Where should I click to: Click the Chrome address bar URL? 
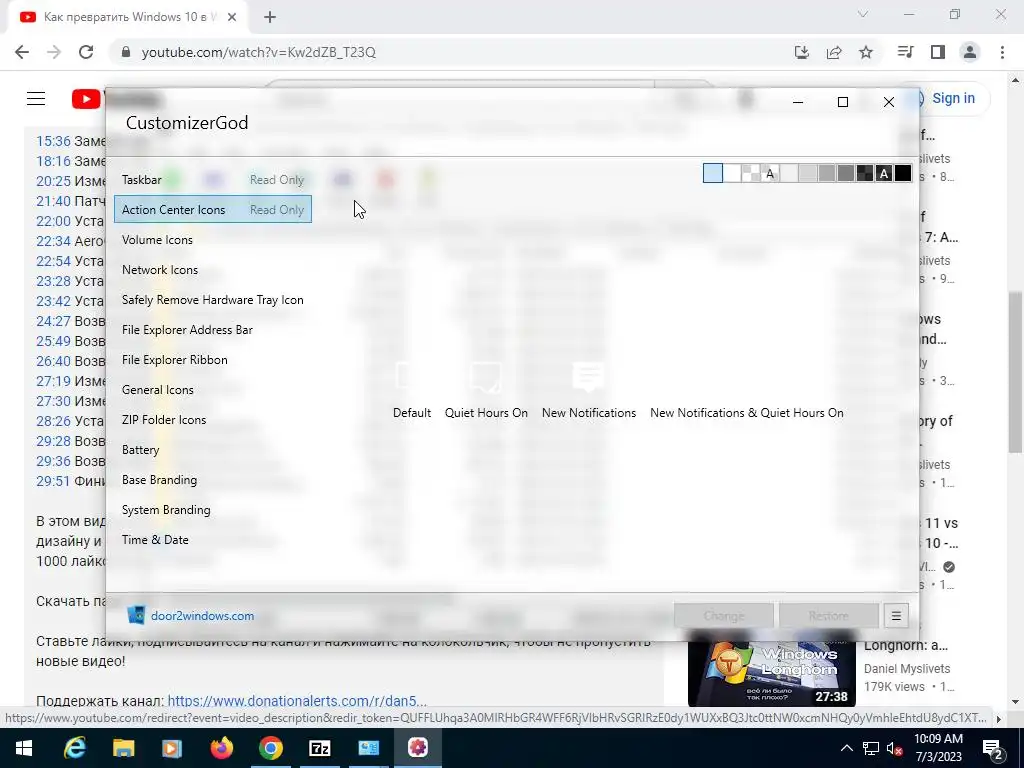(x=259, y=52)
